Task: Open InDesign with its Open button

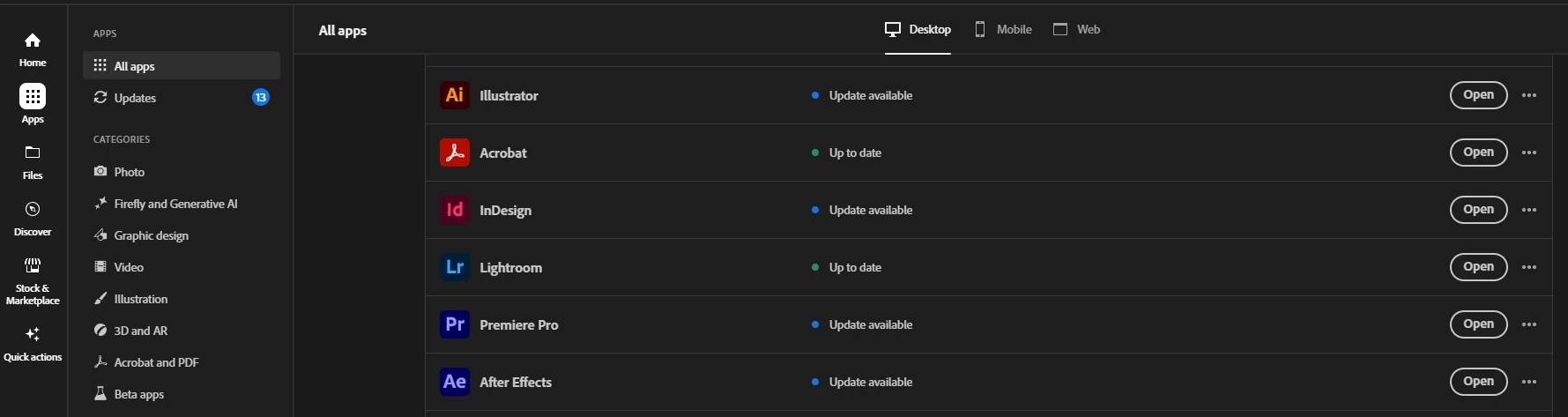Action: [1479, 210]
